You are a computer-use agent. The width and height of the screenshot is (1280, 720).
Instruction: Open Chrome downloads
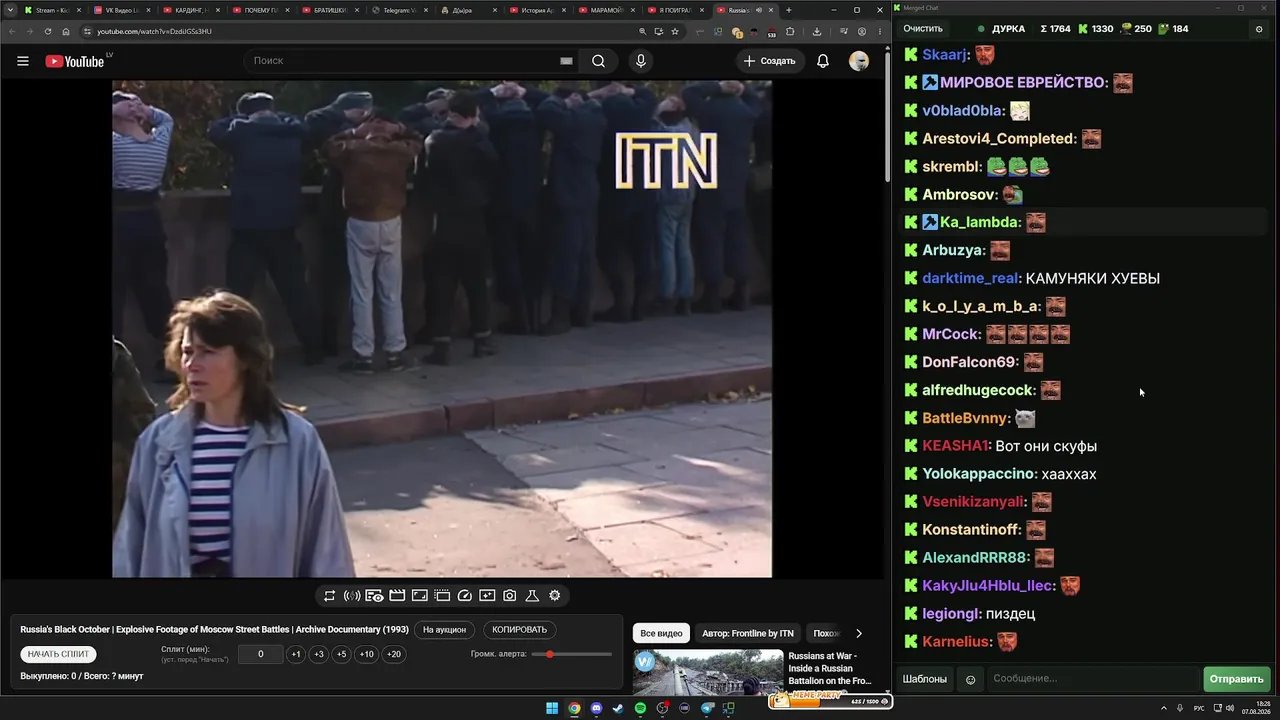tap(817, 31)
